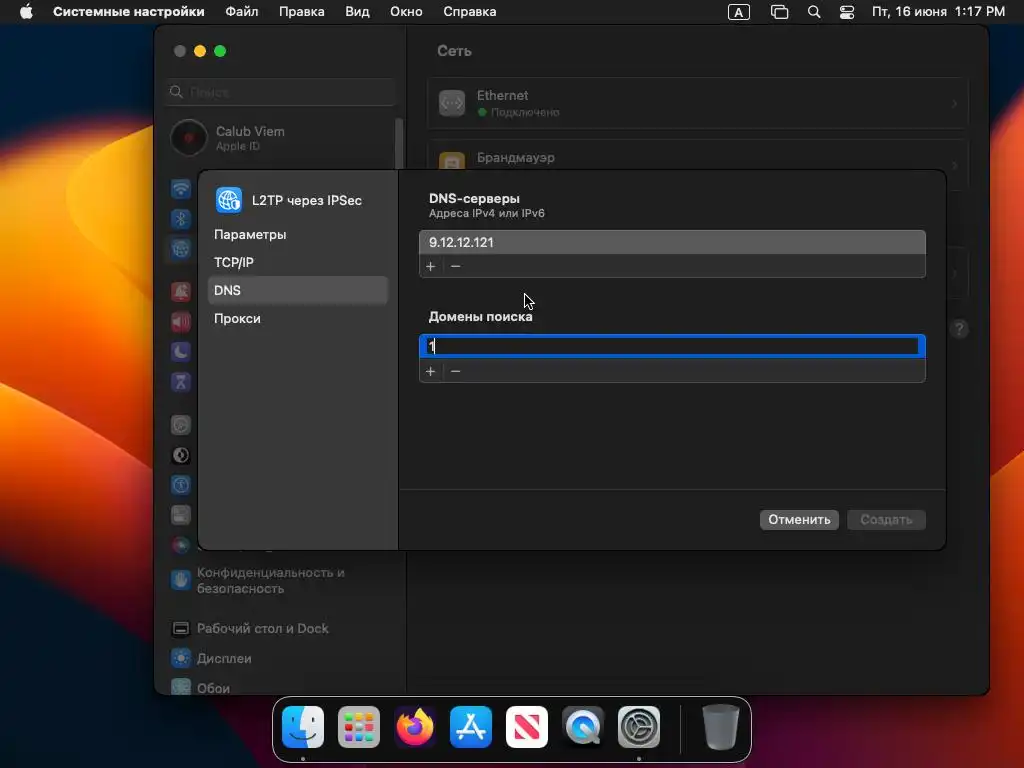Screen dimensions: 1024x768
Task: Click the L2TP VPN globe icon
Action: pos(229,200)
